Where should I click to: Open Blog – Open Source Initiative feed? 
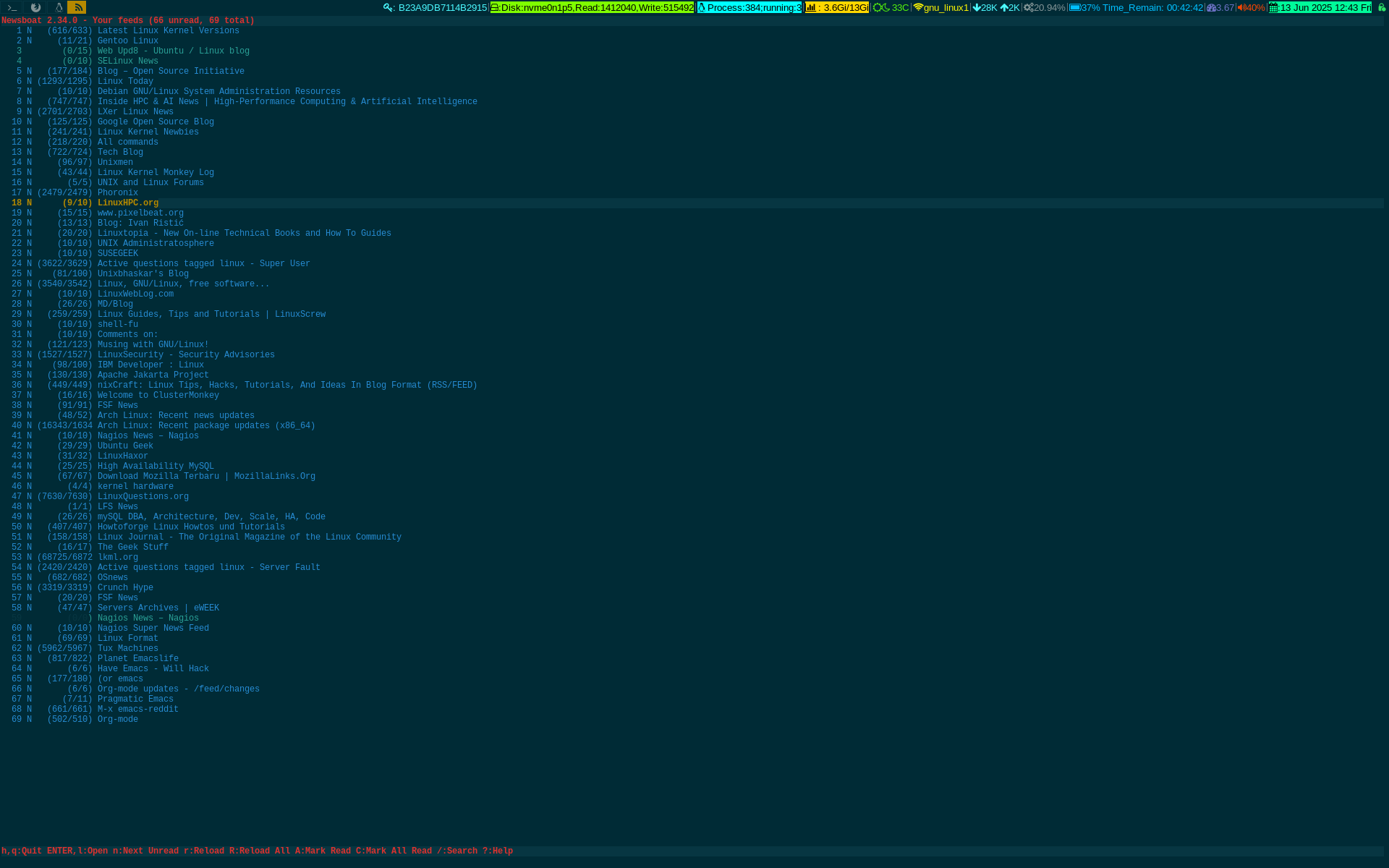pyautogui.click(x=171, y=71)
